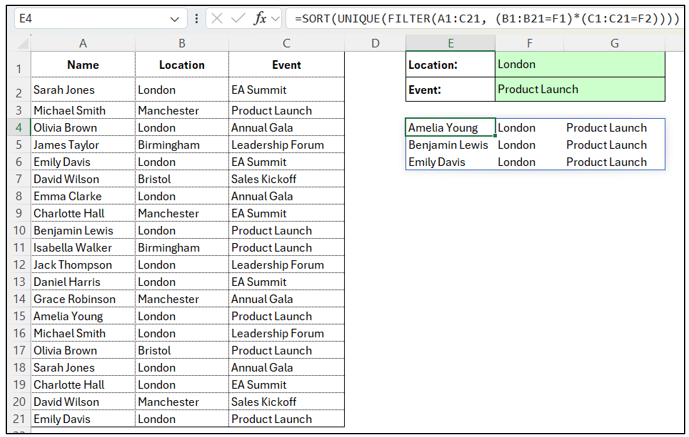The height and width of the screenshot is (437, 689).
Task: Click the Name header cell in A1
Action: pos(83,64)
